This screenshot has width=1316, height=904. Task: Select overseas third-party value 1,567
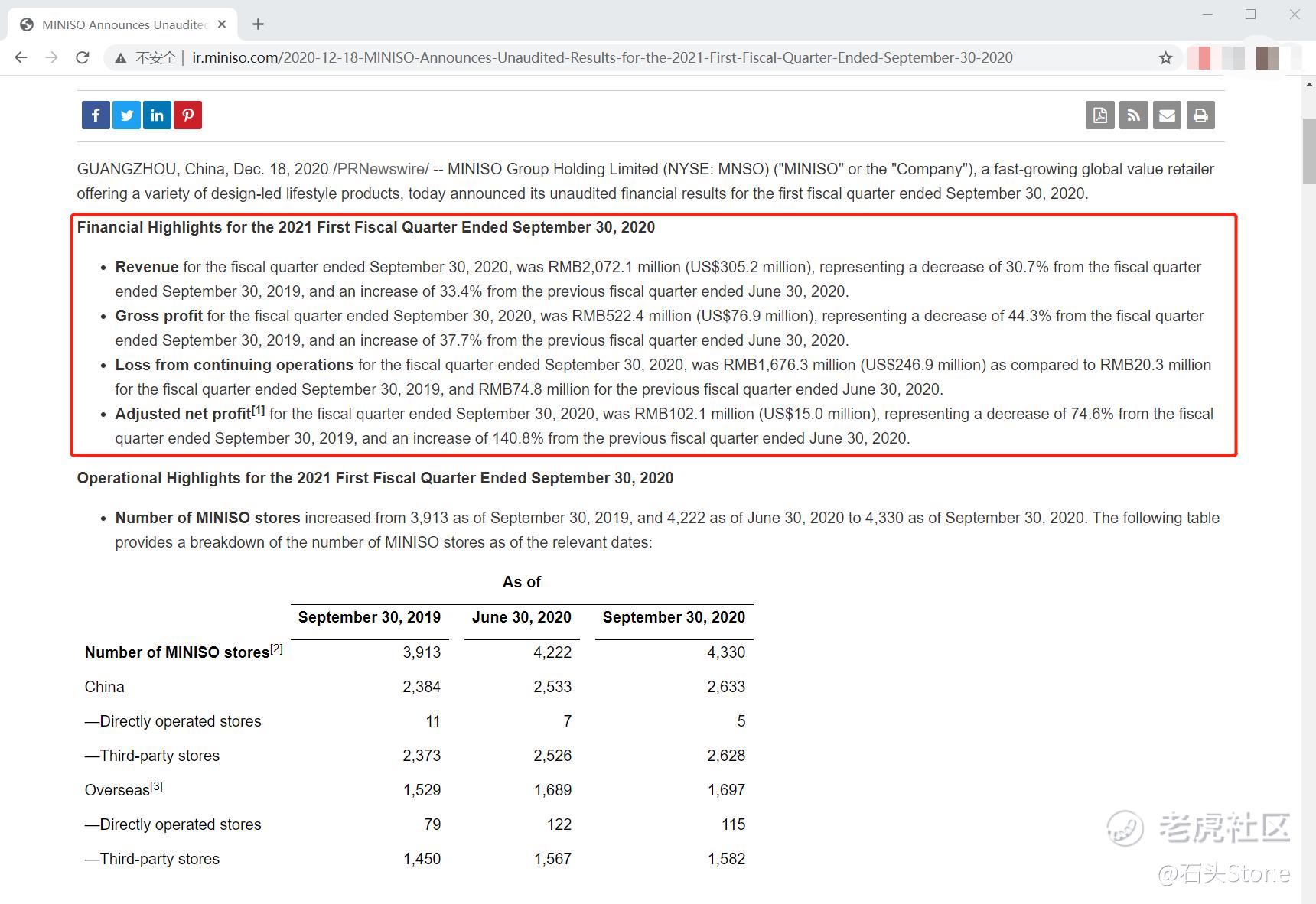(552, 859)
